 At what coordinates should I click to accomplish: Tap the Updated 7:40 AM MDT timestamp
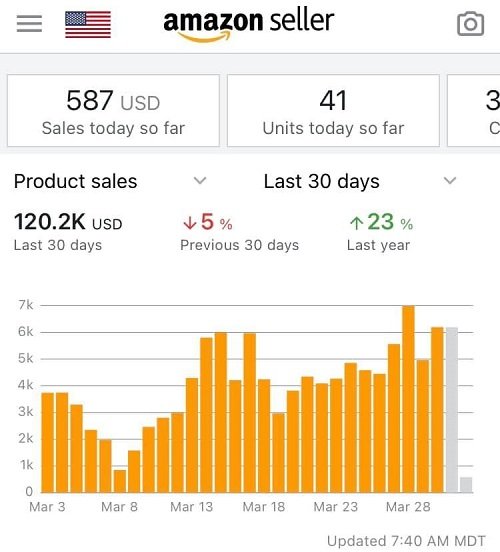pos(406,540)
